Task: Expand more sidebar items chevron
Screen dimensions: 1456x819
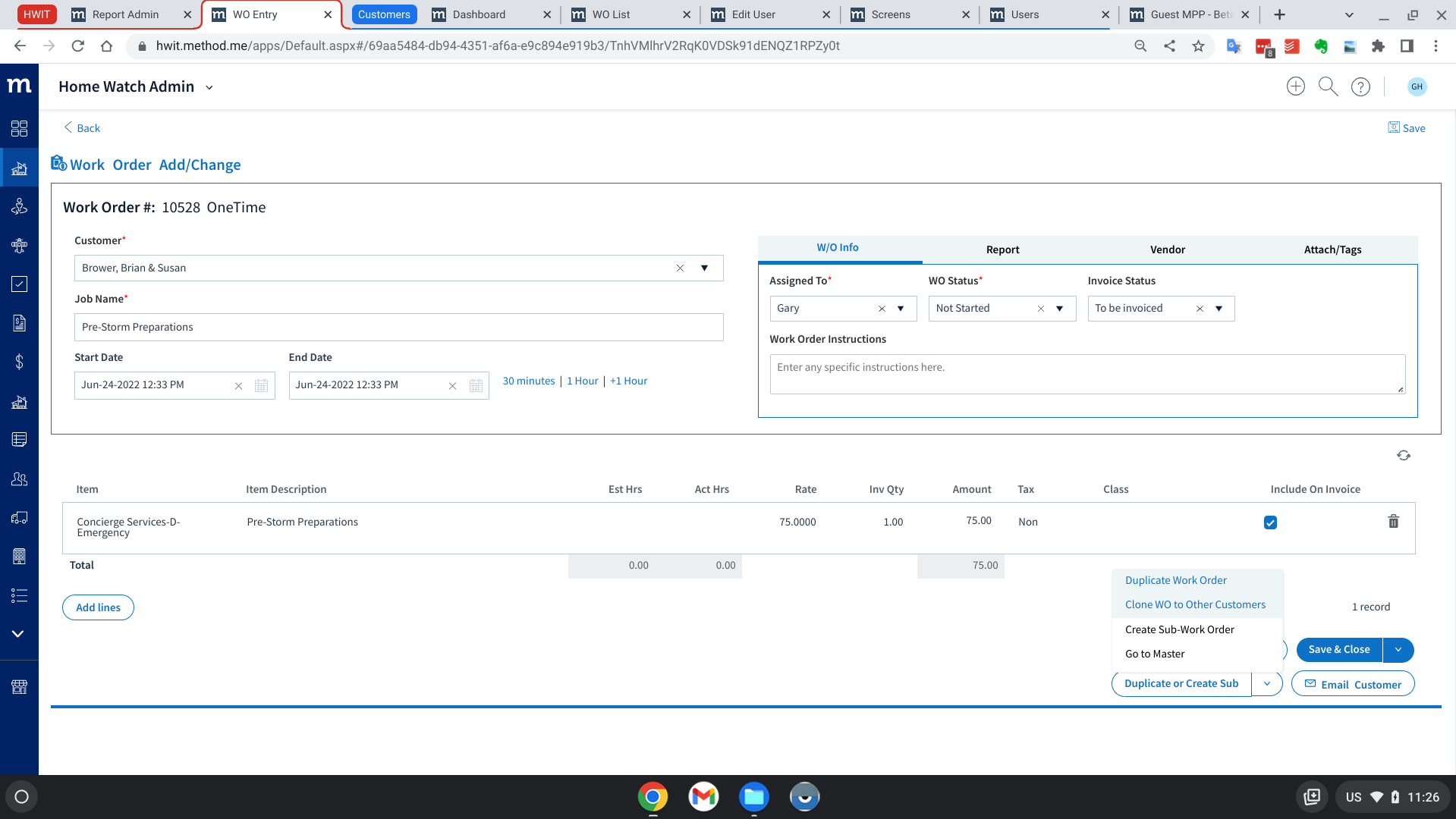Action: (x=18, y=633)
